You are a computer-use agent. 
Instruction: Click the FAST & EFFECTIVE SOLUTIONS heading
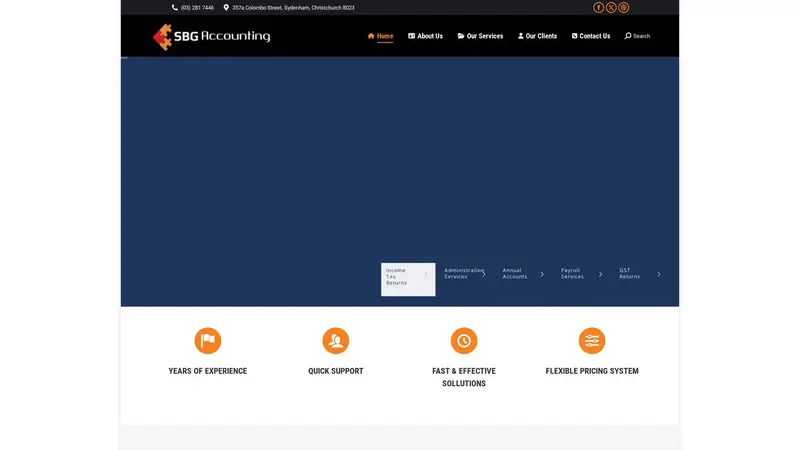point(464,377)
